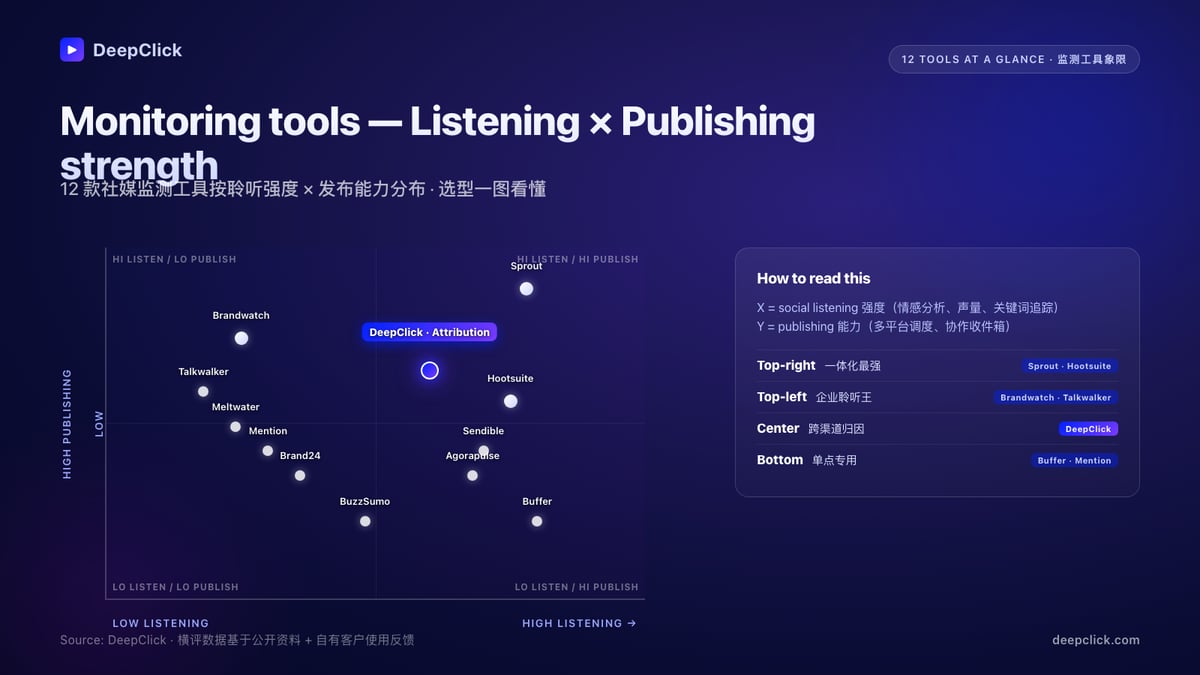Image resolution: width=1200 pixels, height=675 pixels.
Task: Click the Bottom legend row label
Action: point(780,460)
